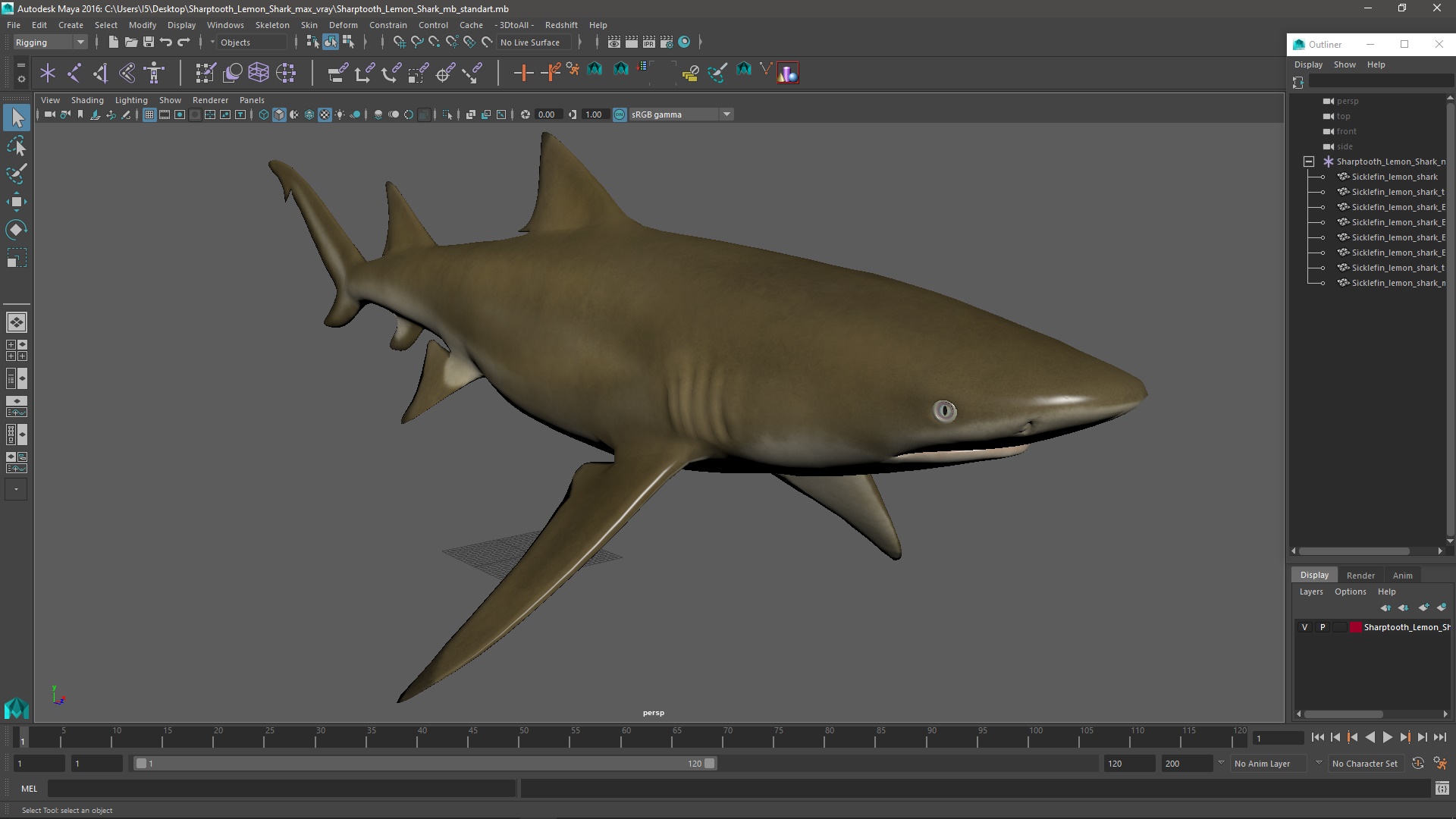Click the Four View layout icon
The height and width of the screenshot is (819, 1456).
pyautogui.click(x=17, y=350)
